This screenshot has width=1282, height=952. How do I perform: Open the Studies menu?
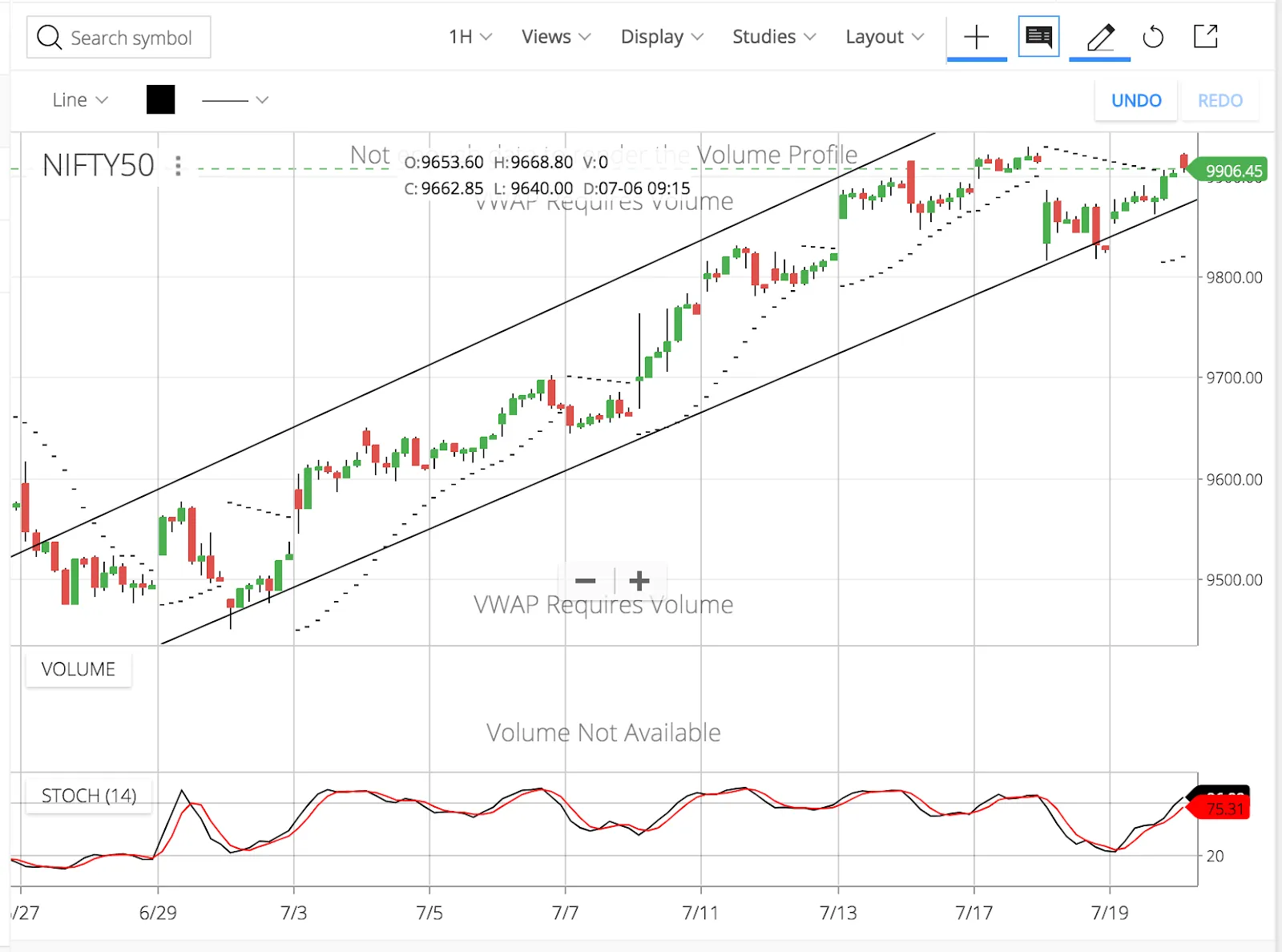coord(772,37)
